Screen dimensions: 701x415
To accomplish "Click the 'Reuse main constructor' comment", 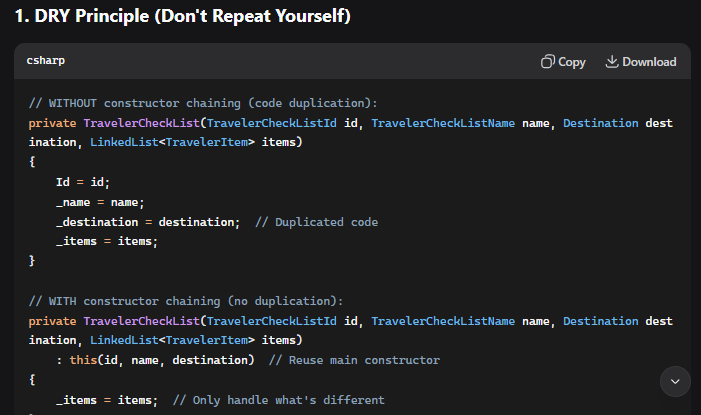I will point(354,360).
